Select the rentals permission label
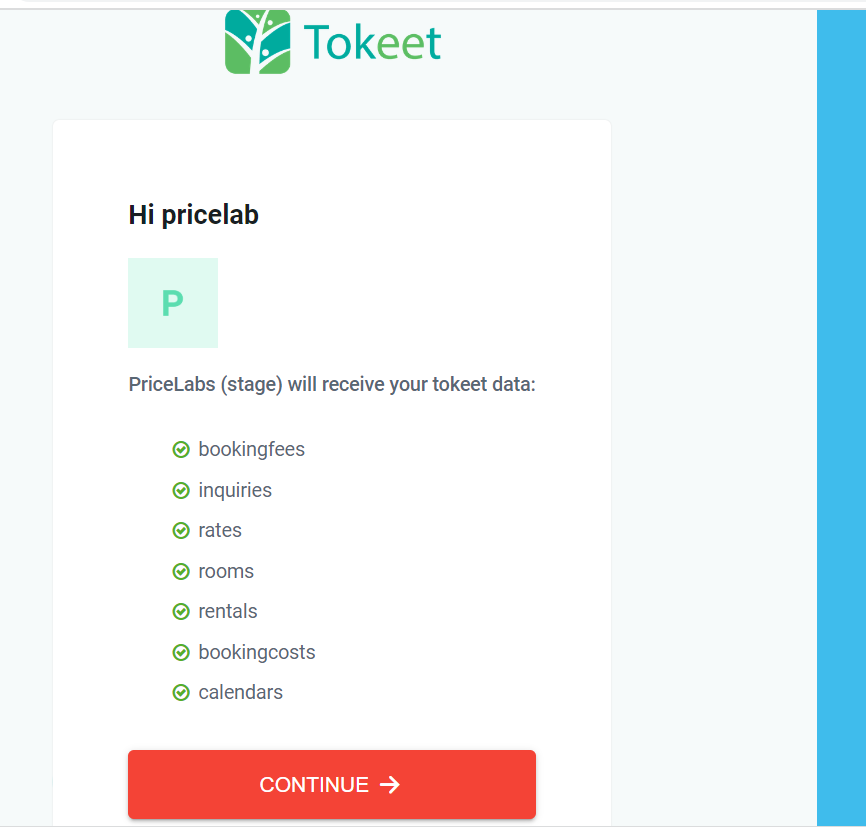 coord(228,612)
